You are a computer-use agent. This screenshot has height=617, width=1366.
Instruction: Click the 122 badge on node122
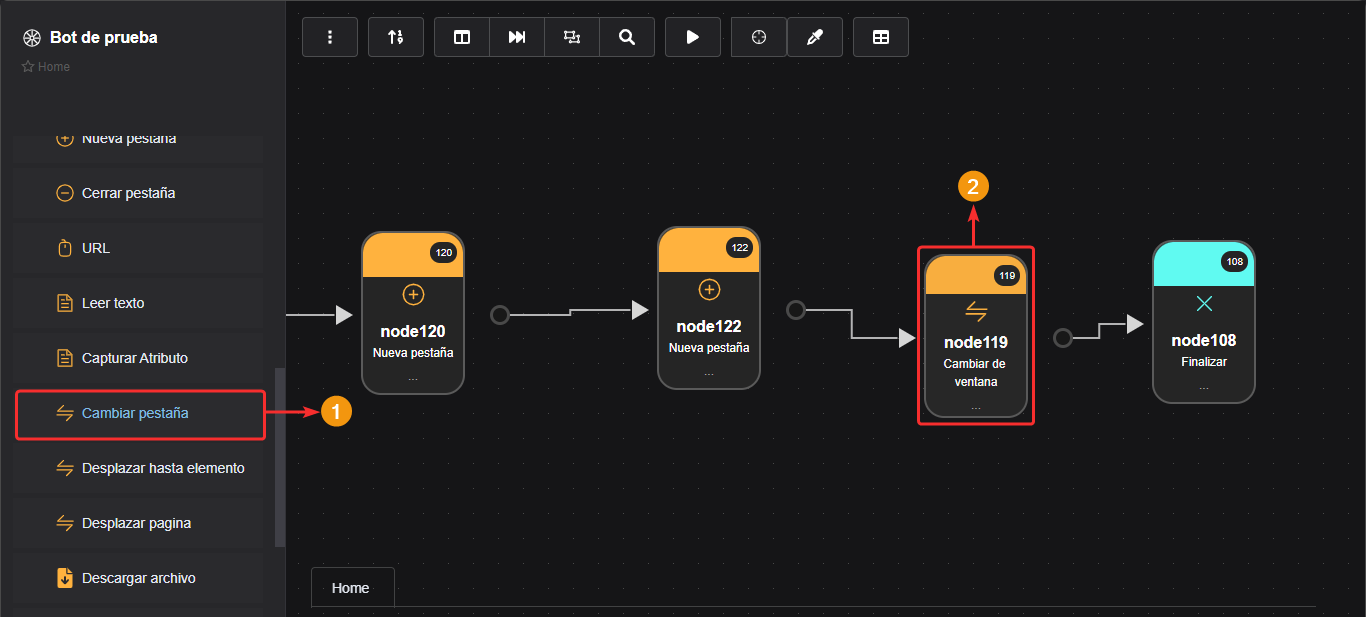point(740,247)
